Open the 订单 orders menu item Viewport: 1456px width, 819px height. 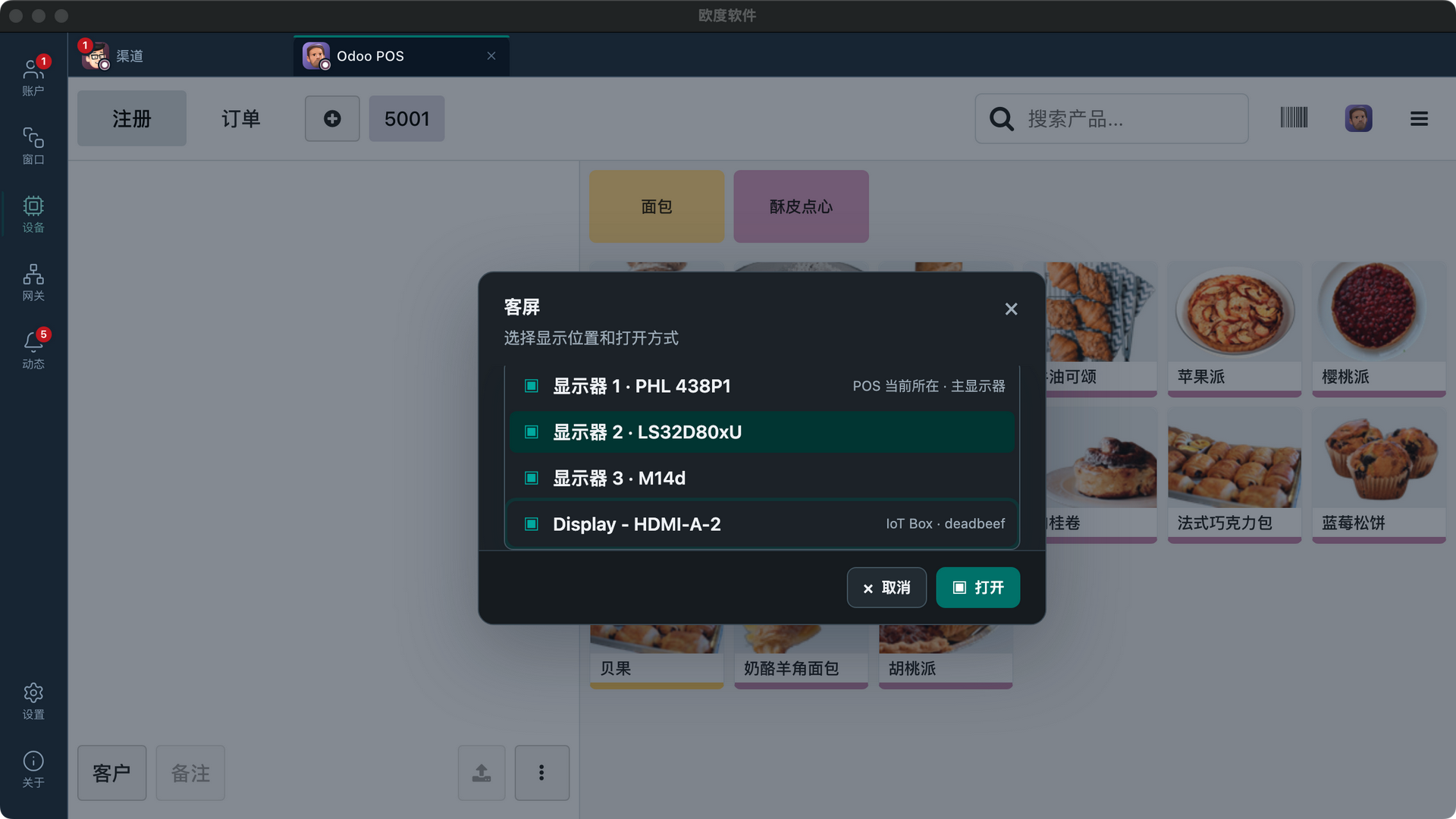(241, 118)
